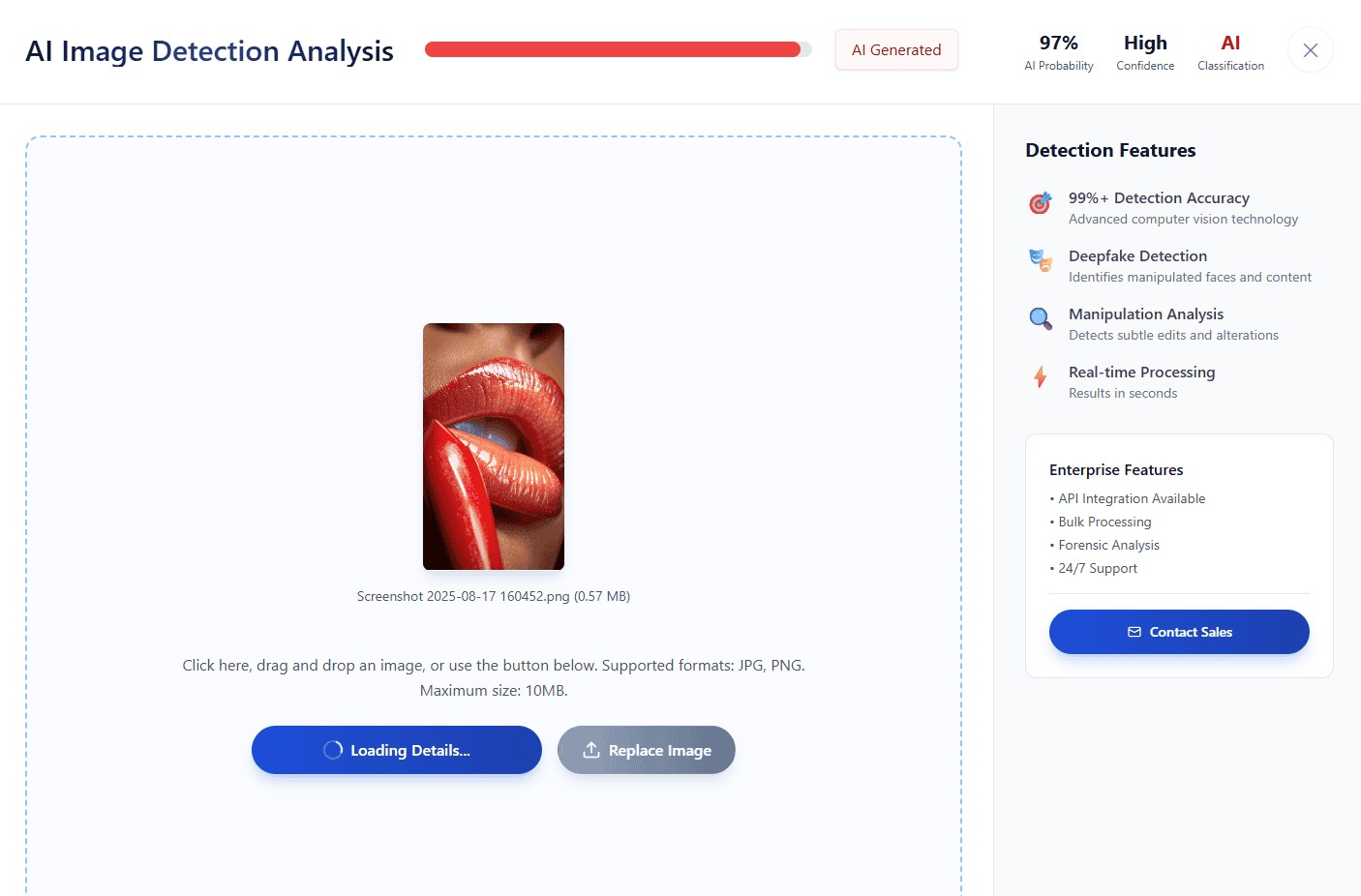Click the Detection Features heading
The height and width of the screenshot is (896, 1361).
coord(1110,150)
